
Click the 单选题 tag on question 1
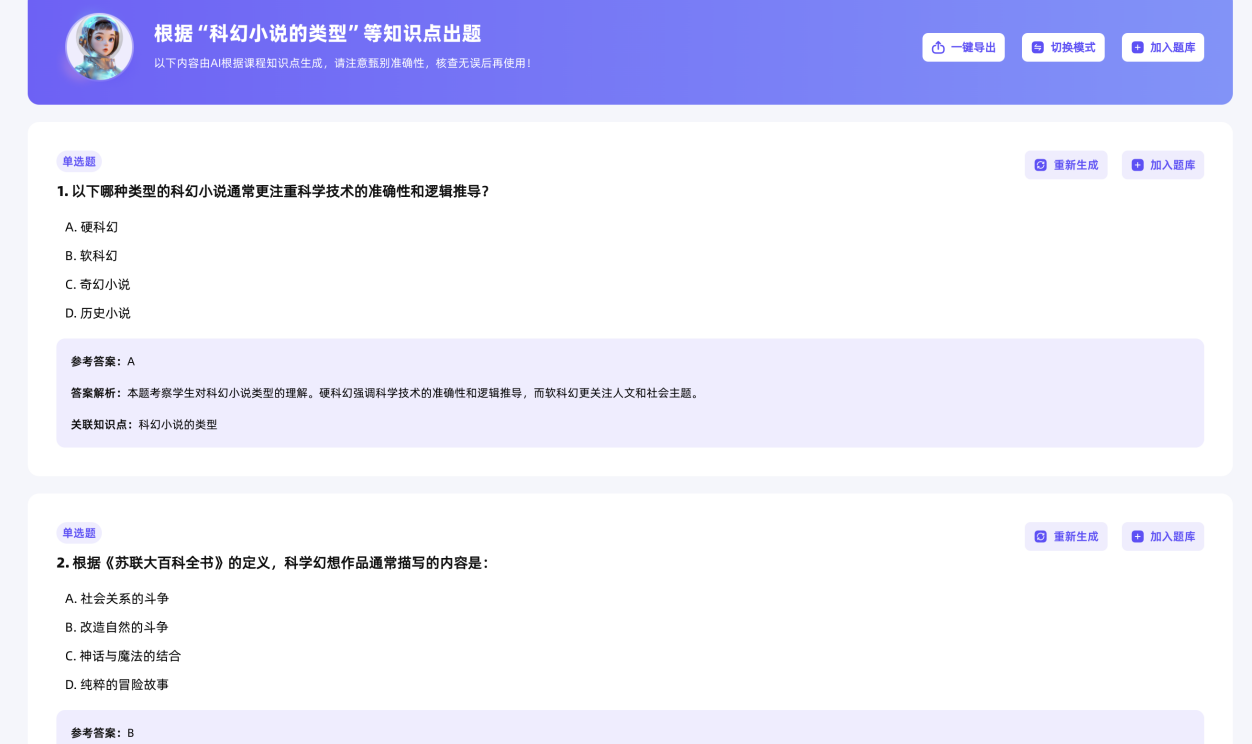[x=79, y=162]
